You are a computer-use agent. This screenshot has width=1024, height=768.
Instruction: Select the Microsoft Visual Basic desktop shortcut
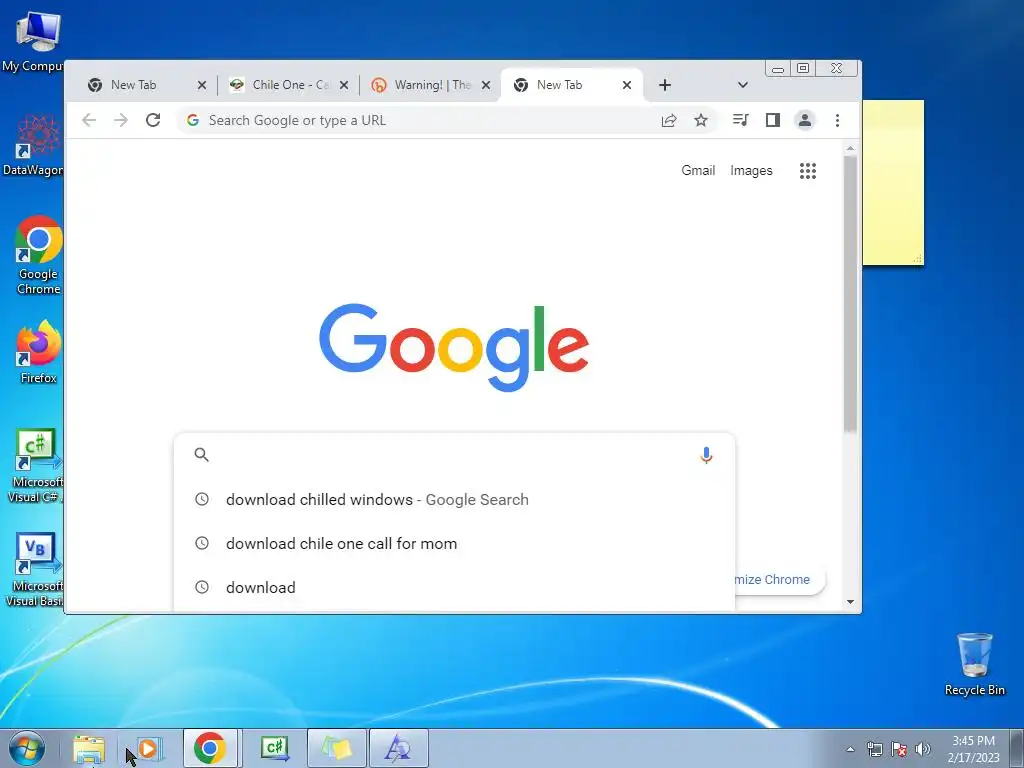point(36,569)
